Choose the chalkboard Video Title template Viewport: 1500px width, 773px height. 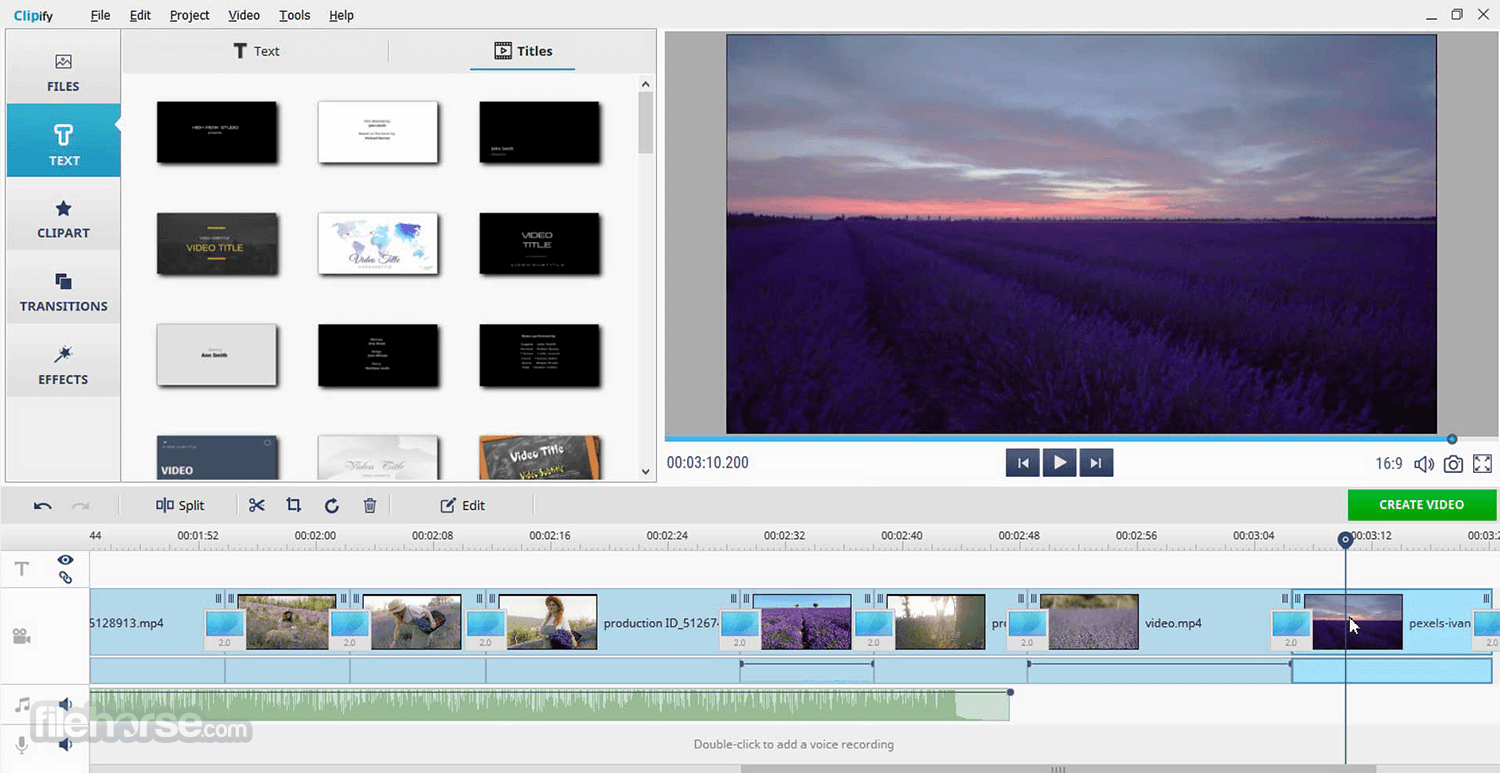coord(540,458)
